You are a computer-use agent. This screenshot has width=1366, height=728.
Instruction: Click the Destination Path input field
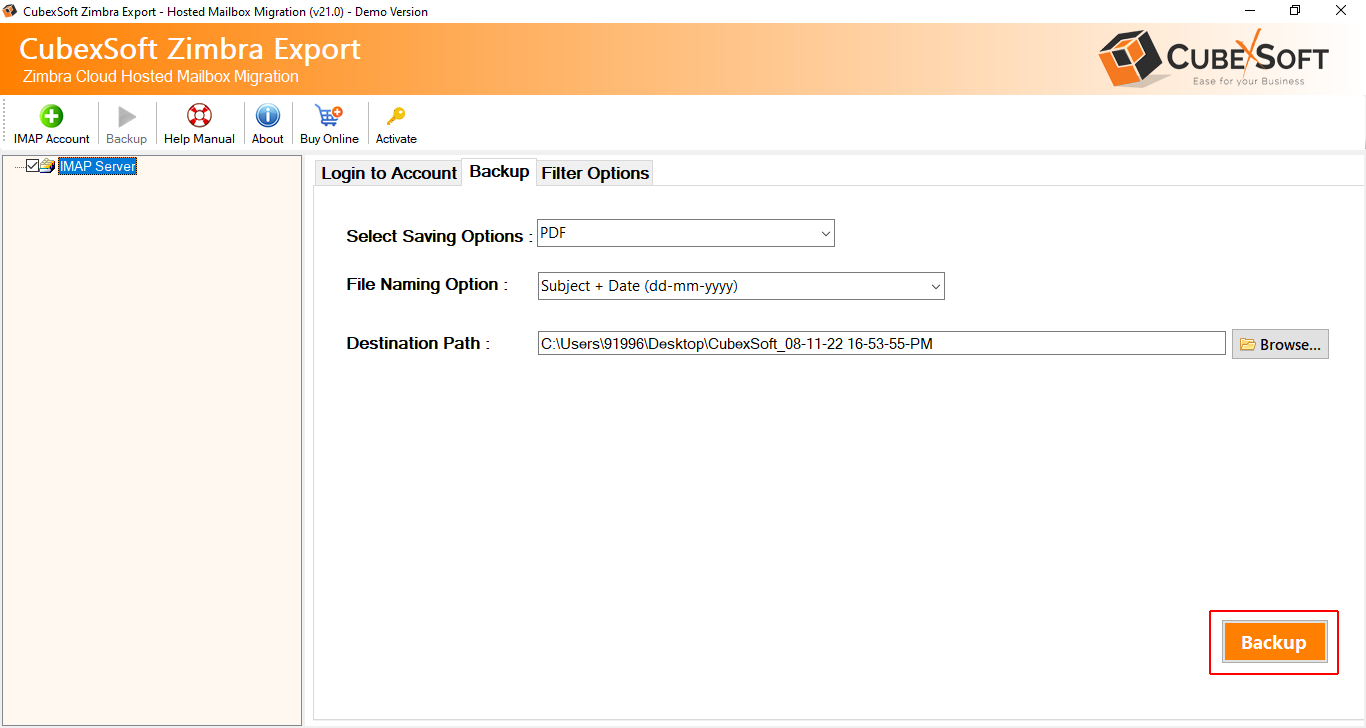tap(881, 343)
